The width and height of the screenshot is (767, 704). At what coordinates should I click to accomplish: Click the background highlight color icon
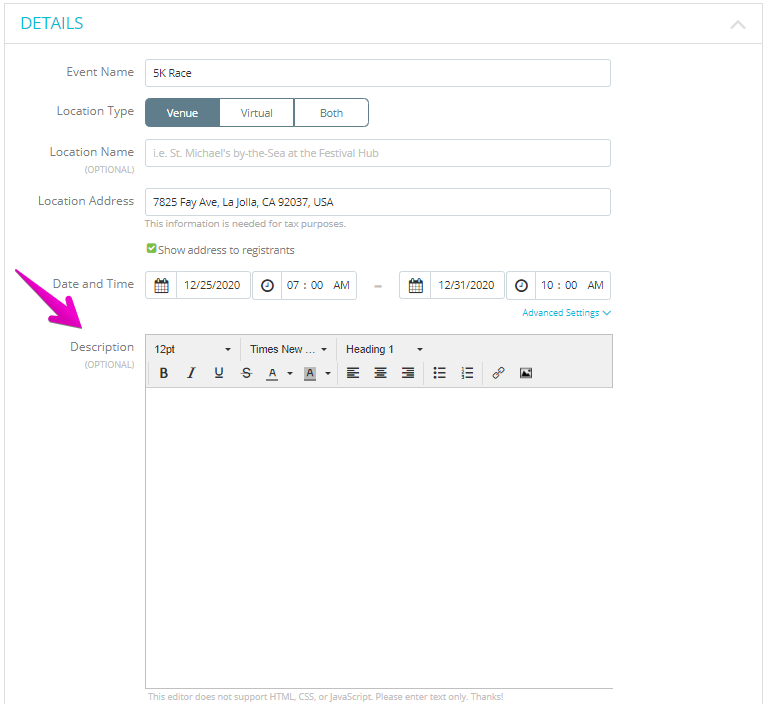pyautogui.click(x=310, y=373)
